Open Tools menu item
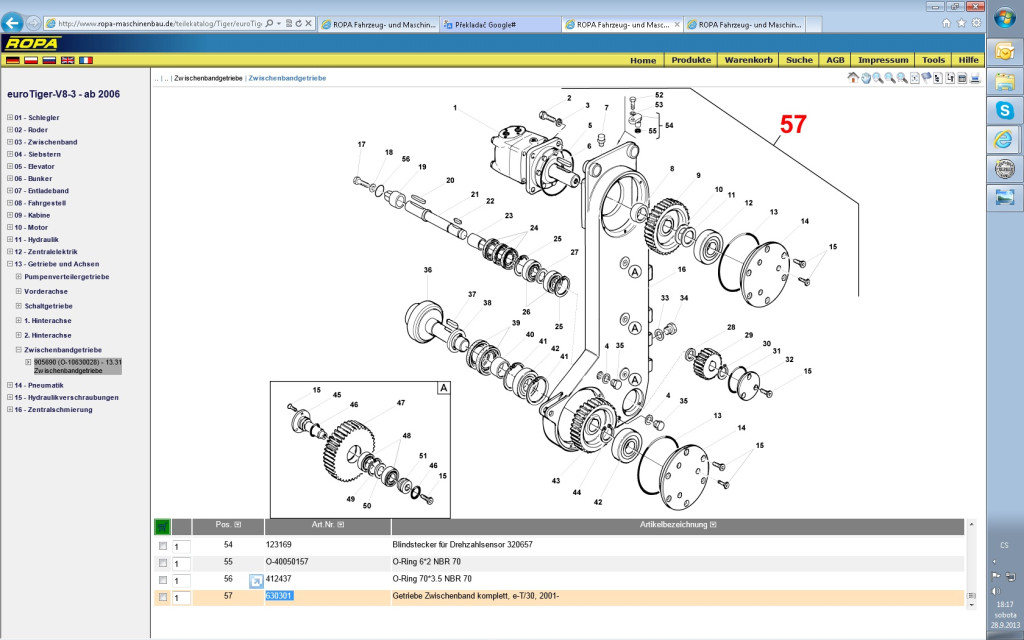Image resolution: width=1024 pixels, height=640 pixels. tap(933, 60)
